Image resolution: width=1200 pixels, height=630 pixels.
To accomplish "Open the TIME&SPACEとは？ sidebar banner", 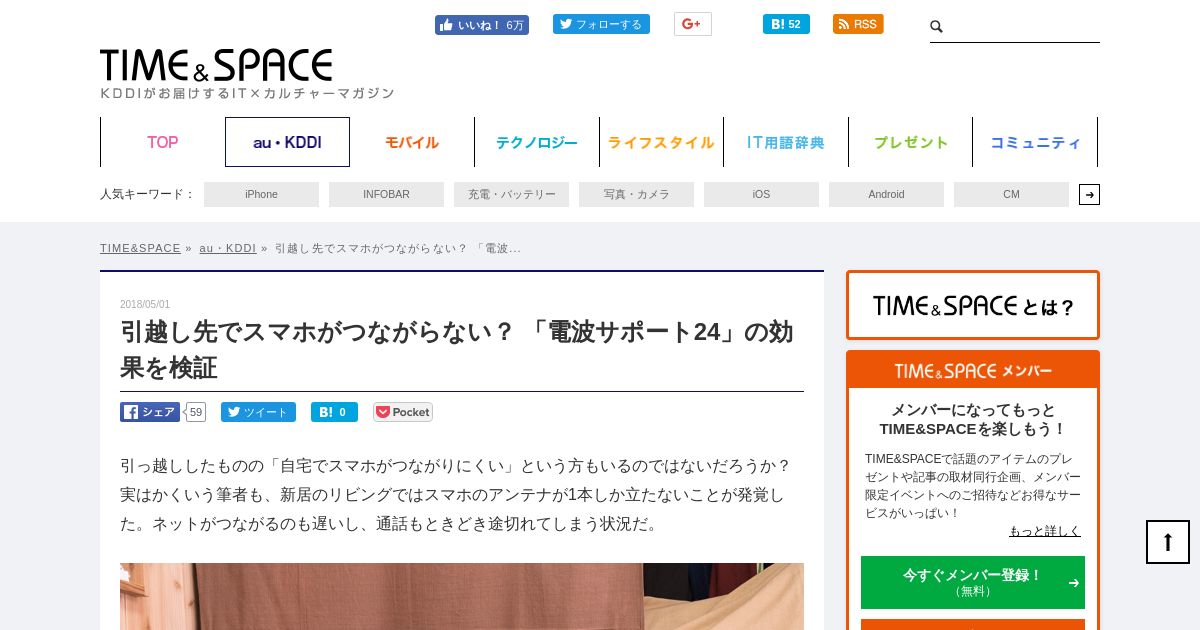I will [x=973, y=305].
